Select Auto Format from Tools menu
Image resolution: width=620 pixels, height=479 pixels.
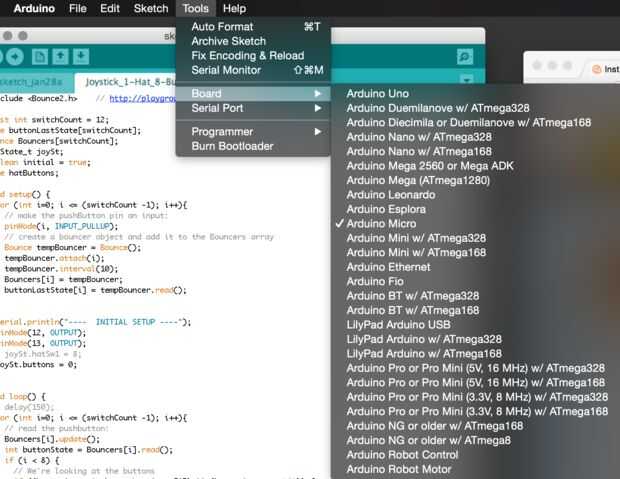coord(222,27)
